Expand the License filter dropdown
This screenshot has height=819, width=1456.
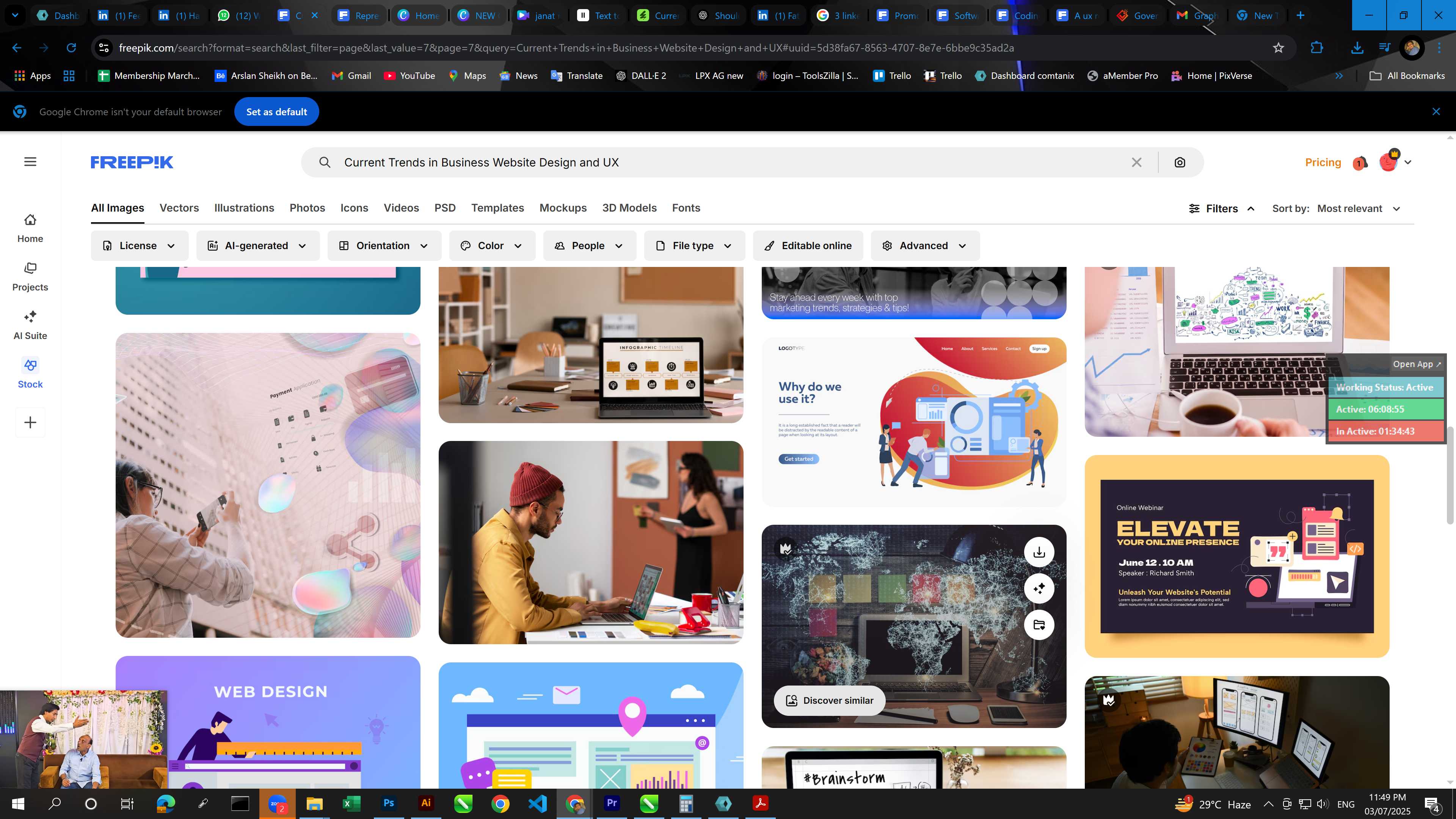point(139,245)
